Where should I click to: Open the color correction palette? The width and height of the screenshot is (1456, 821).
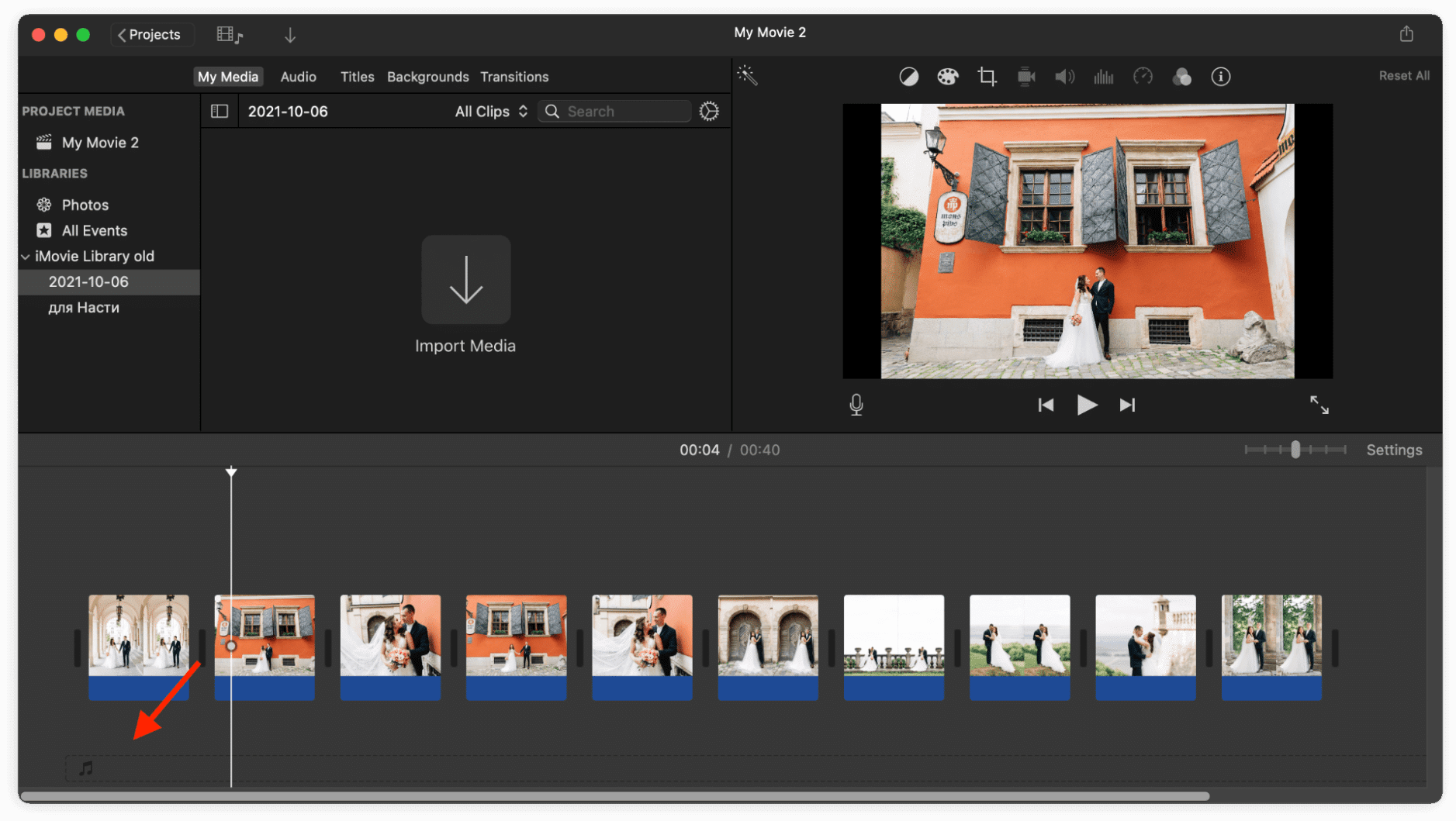pyautogui.click(x=947, y=77)
